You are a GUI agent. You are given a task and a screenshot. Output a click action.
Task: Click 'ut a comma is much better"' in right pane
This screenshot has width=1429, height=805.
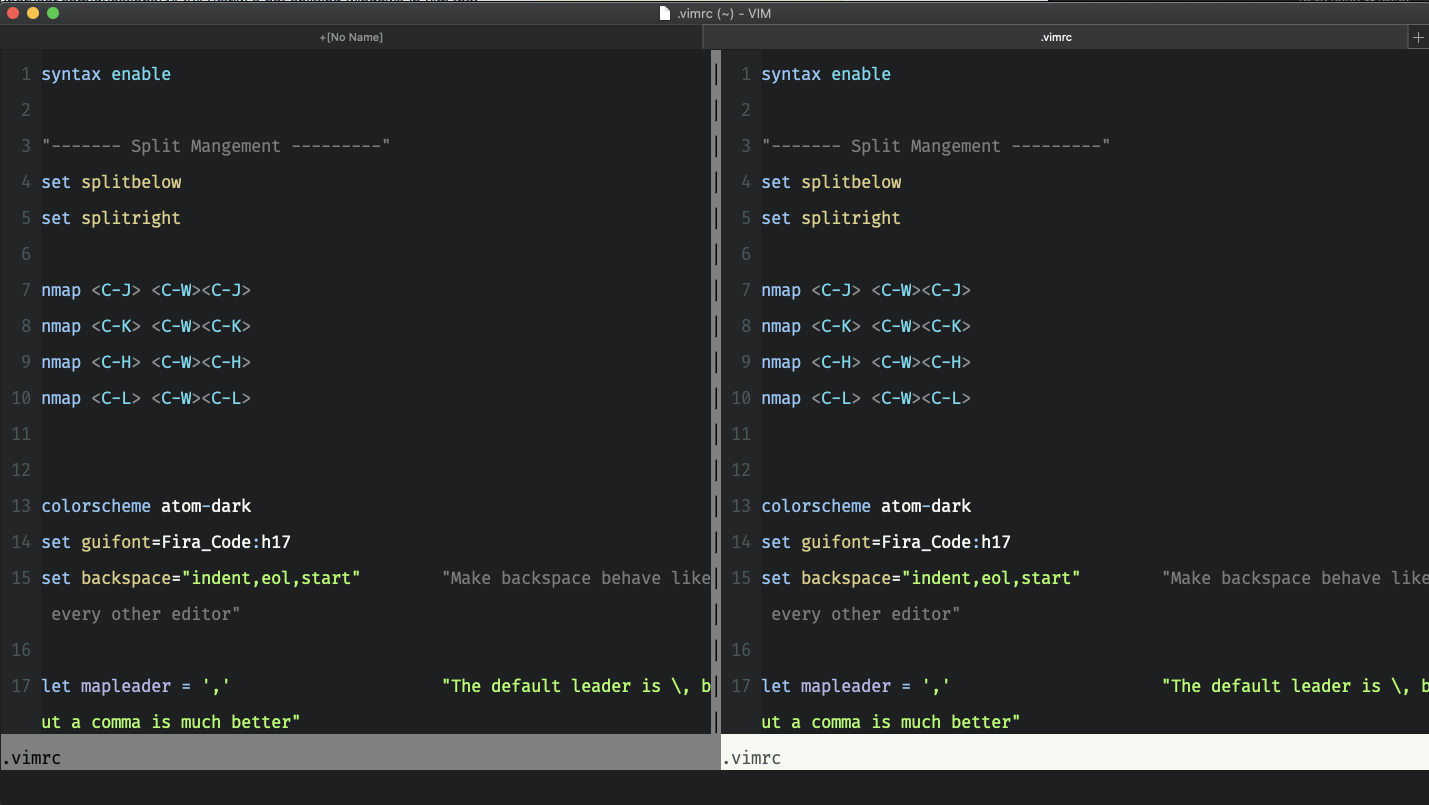coord(891,722)
